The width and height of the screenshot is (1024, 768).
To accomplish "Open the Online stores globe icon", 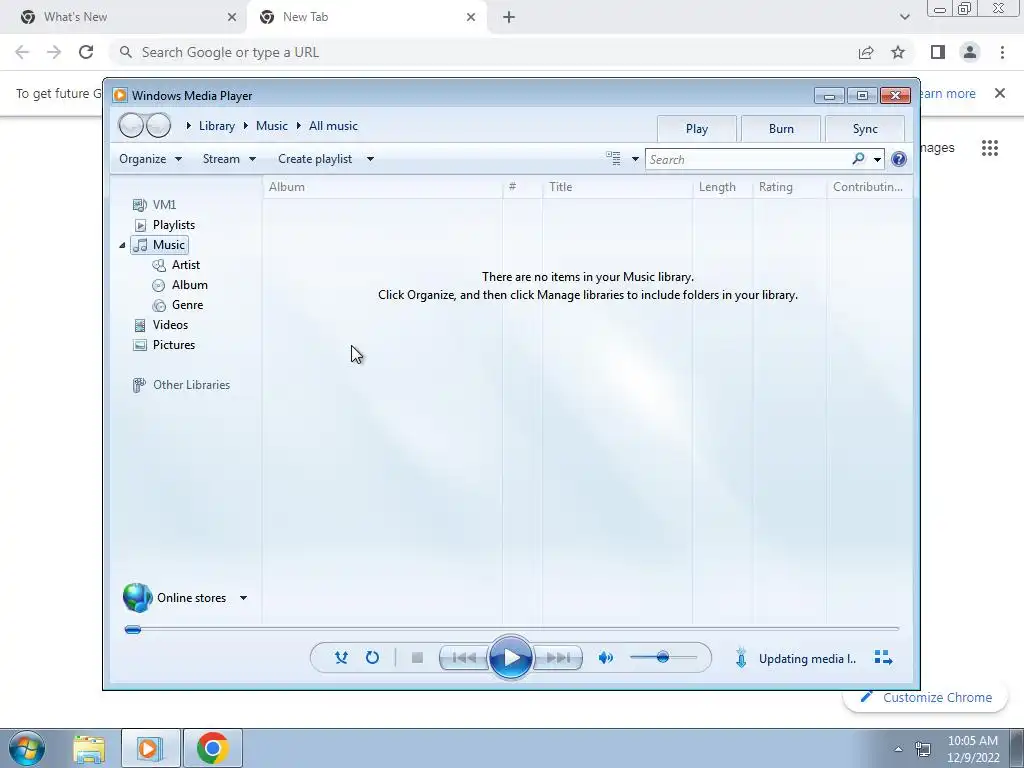I will [x=137, y=598].
